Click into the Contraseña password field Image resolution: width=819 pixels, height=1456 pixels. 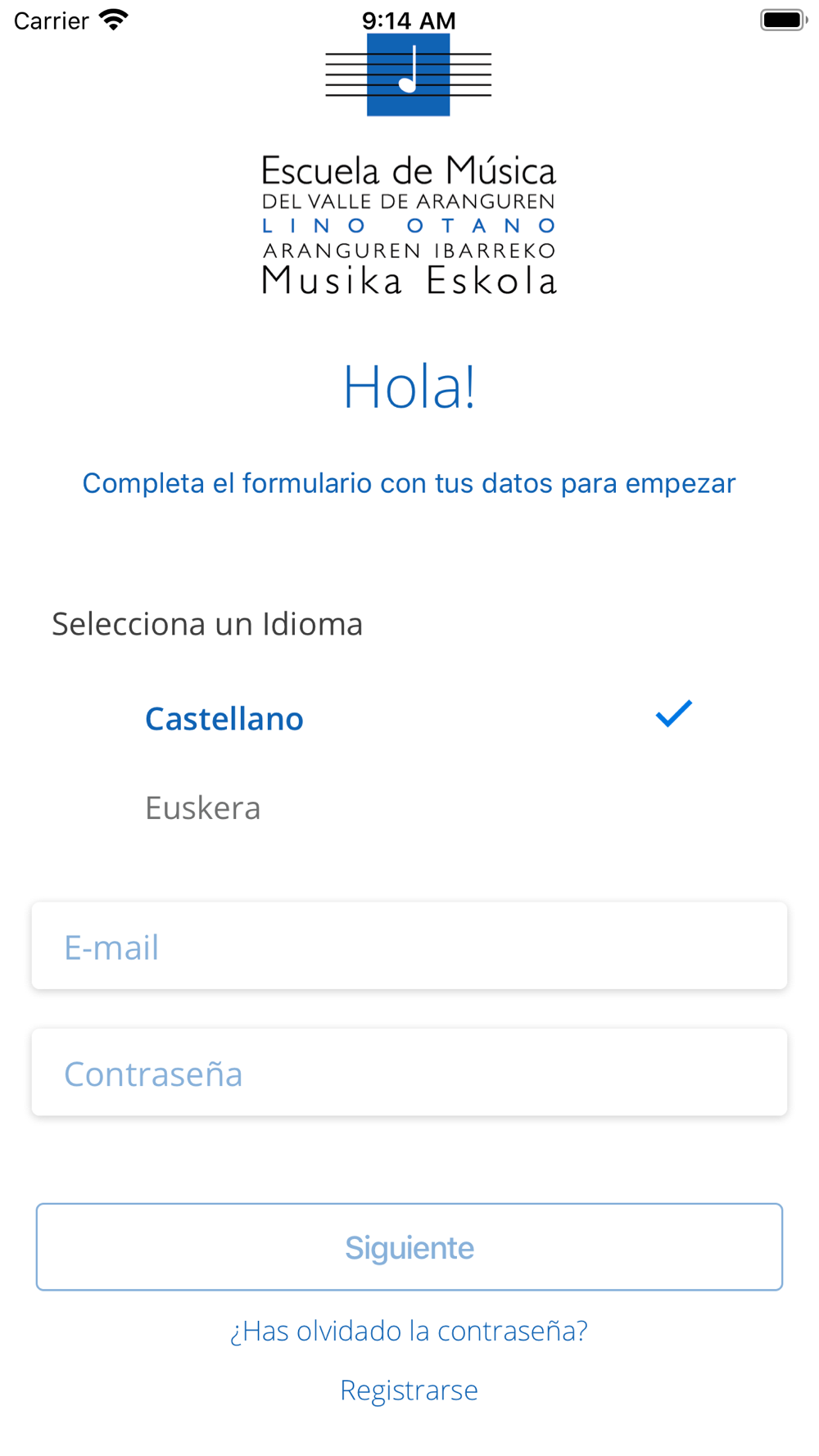(x=409, y=1073)
